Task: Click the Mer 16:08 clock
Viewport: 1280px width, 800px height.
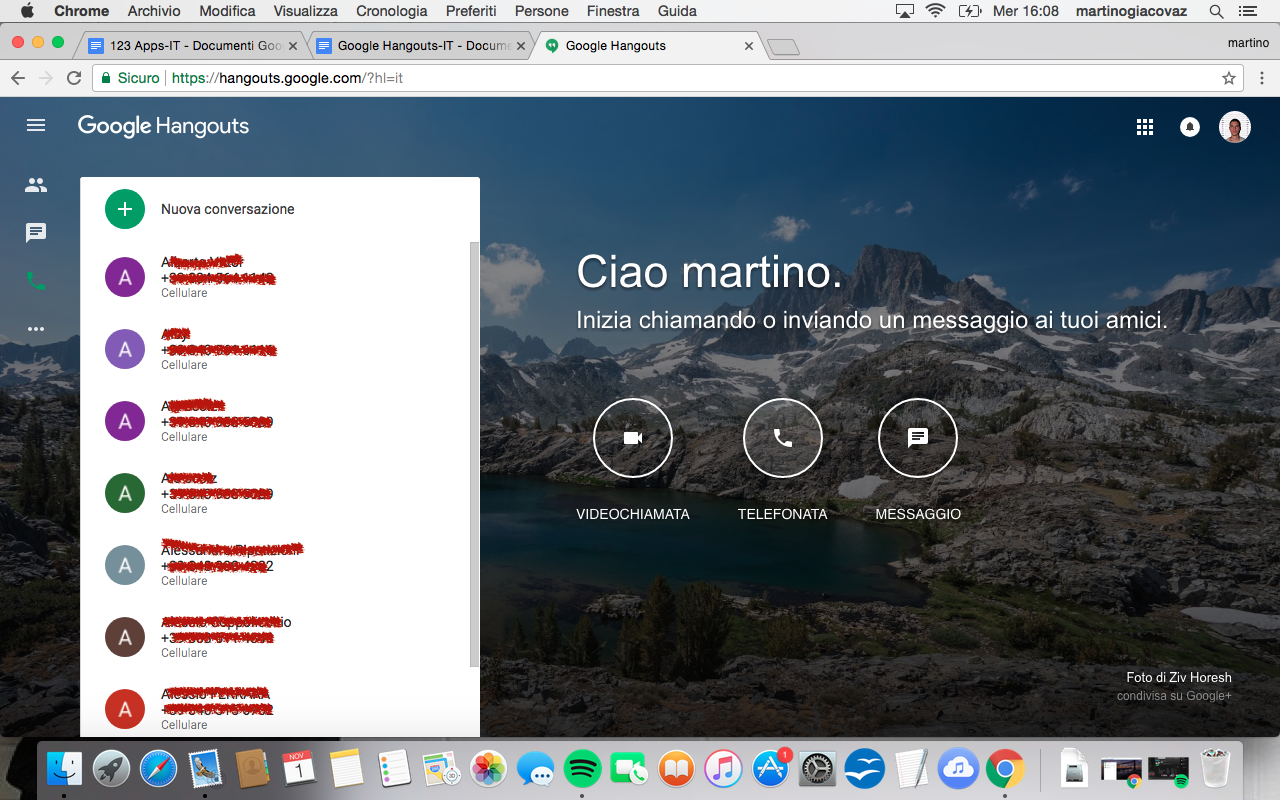Action: pos(1027,11)
